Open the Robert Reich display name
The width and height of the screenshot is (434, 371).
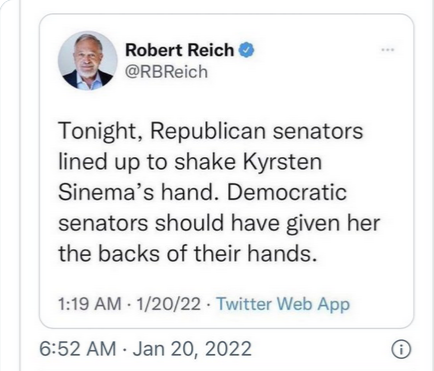point(179,50)
